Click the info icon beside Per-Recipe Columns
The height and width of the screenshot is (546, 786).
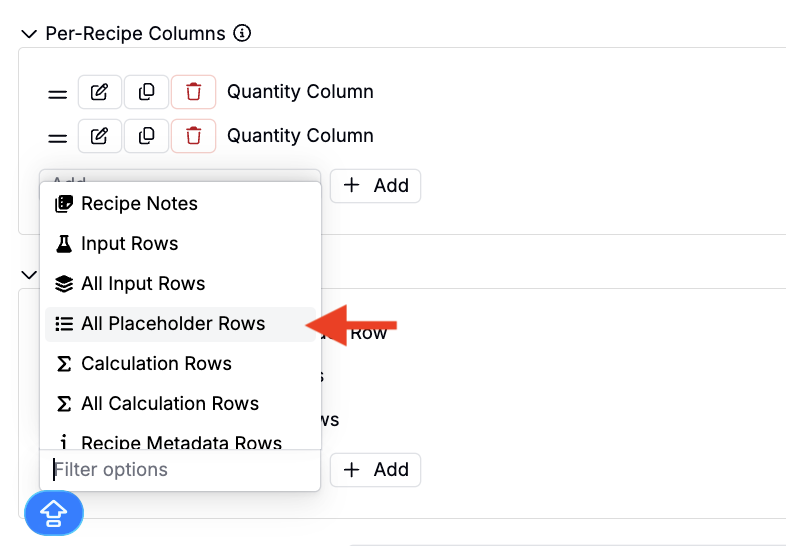click(242, 33)
